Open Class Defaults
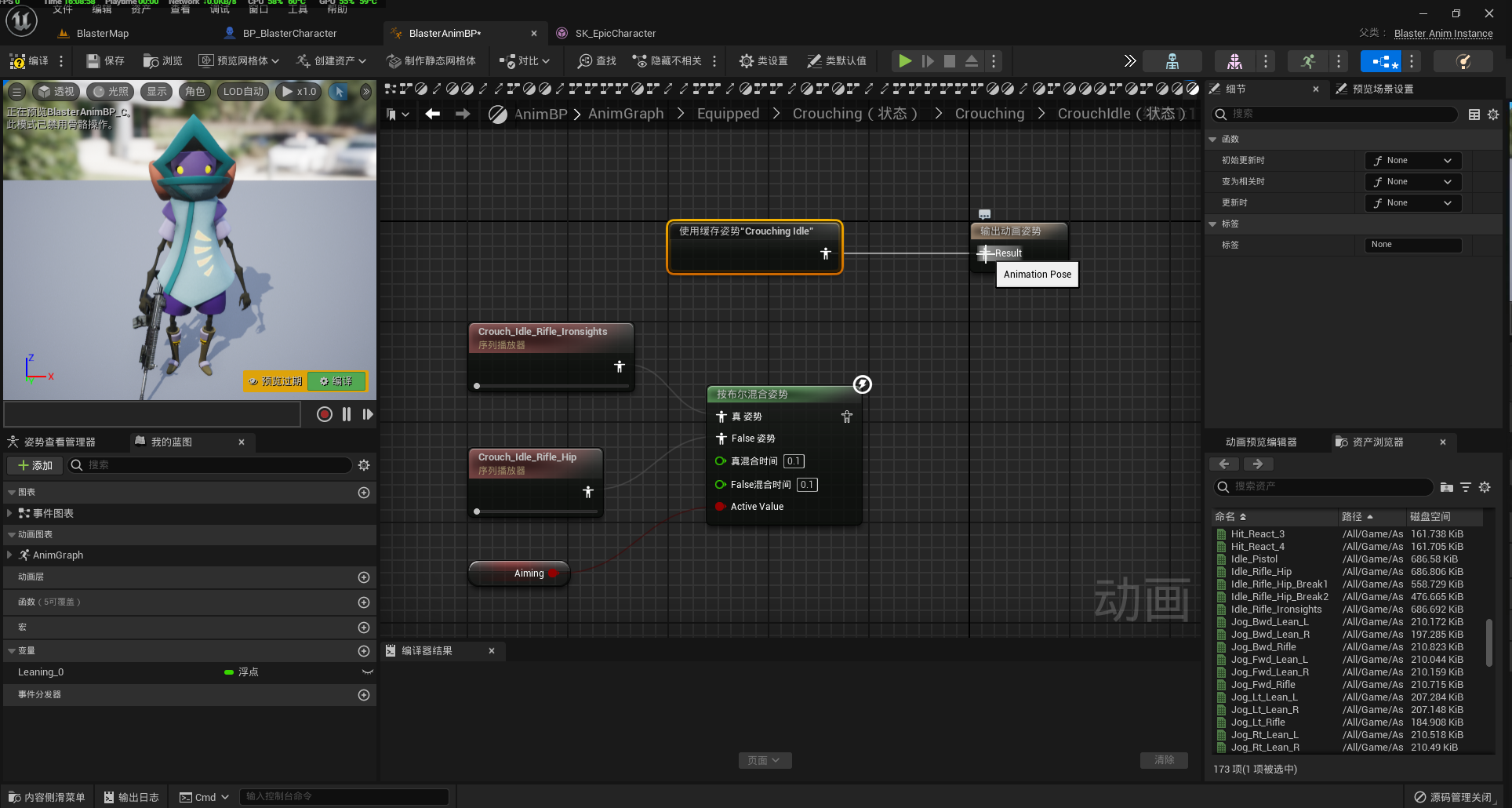This screenshot has width=1512, height=808. pos(837,60)
